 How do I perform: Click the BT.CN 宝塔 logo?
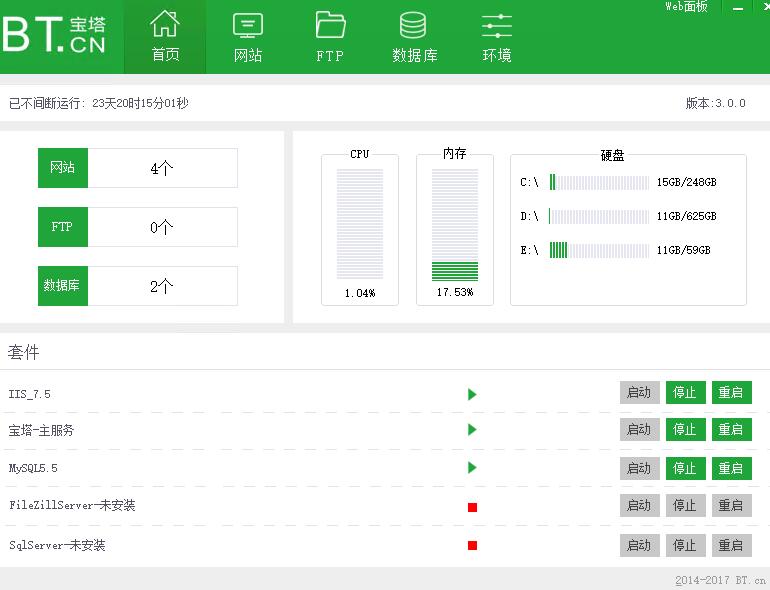coord(54,34)
